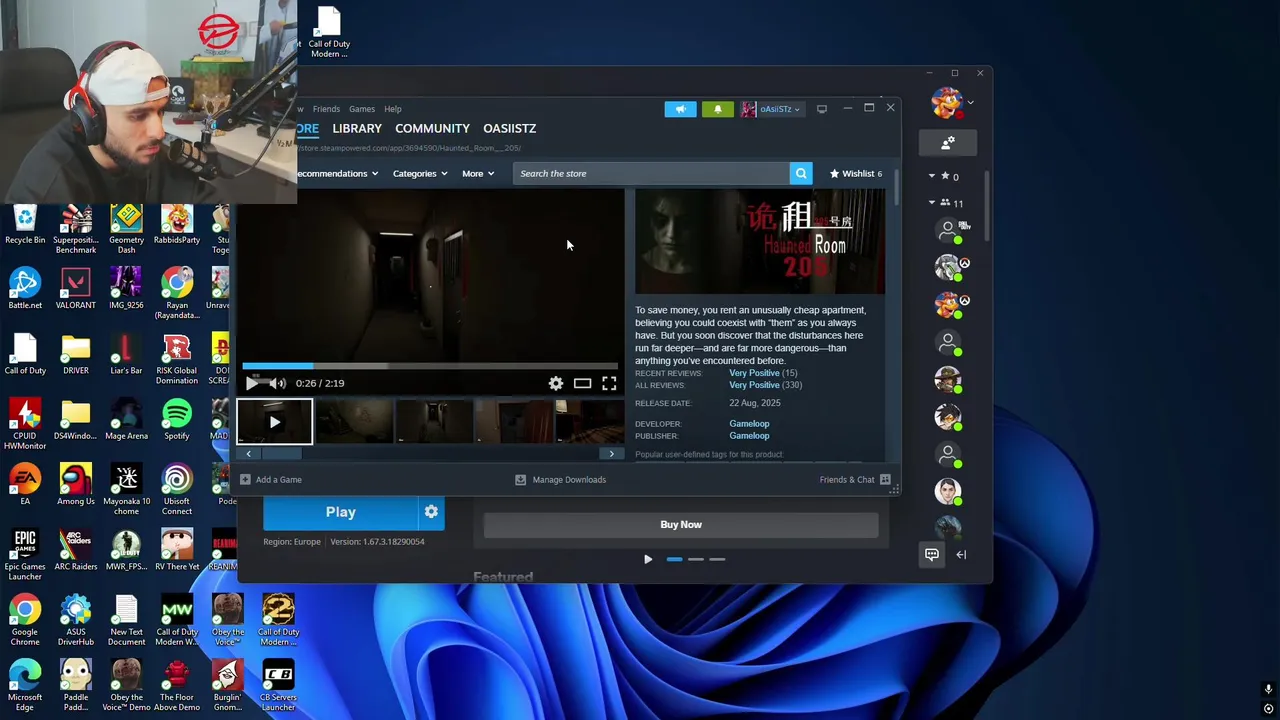Image resolution: width=1280 pixels, height=720 pixels.
Task: Open the Games menu in Steam
Action: pos(362,109)
